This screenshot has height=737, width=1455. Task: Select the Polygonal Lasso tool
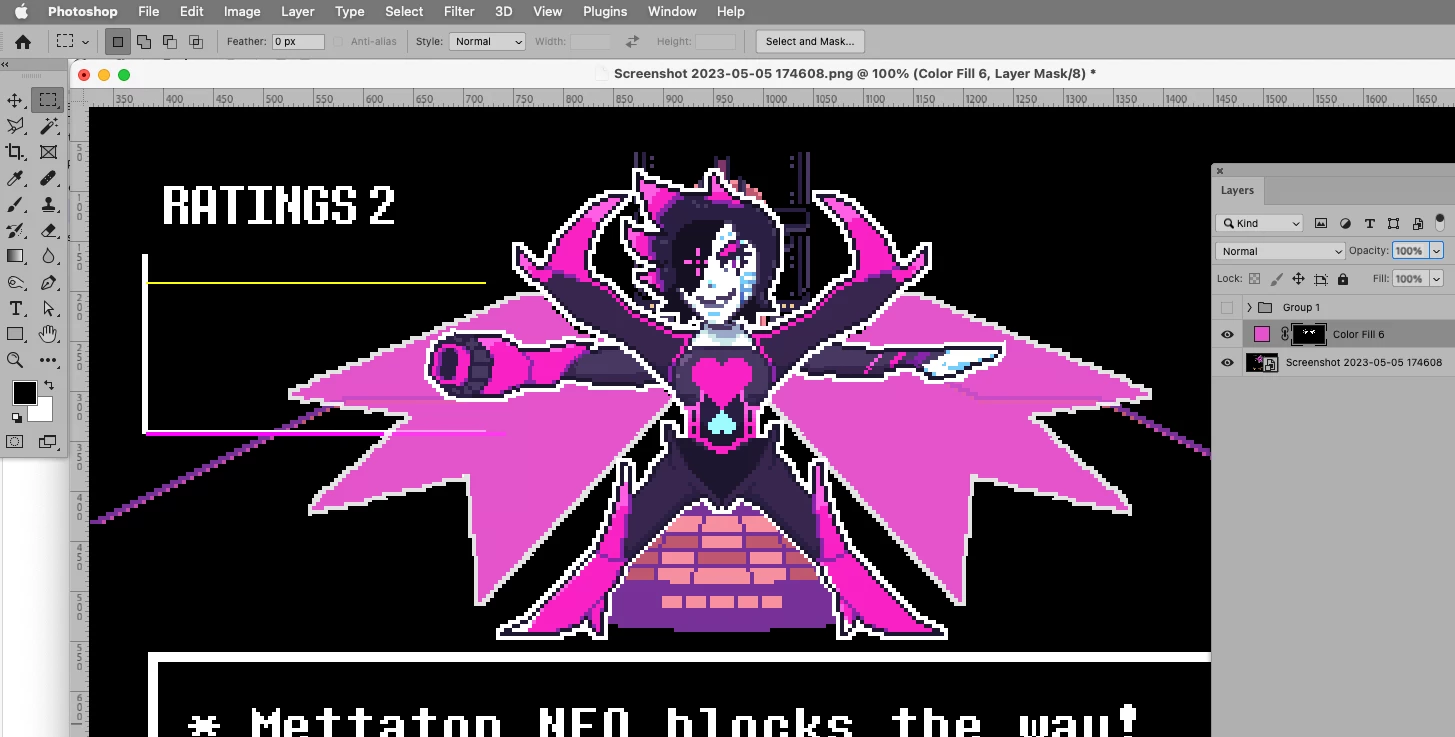(15, 126)
